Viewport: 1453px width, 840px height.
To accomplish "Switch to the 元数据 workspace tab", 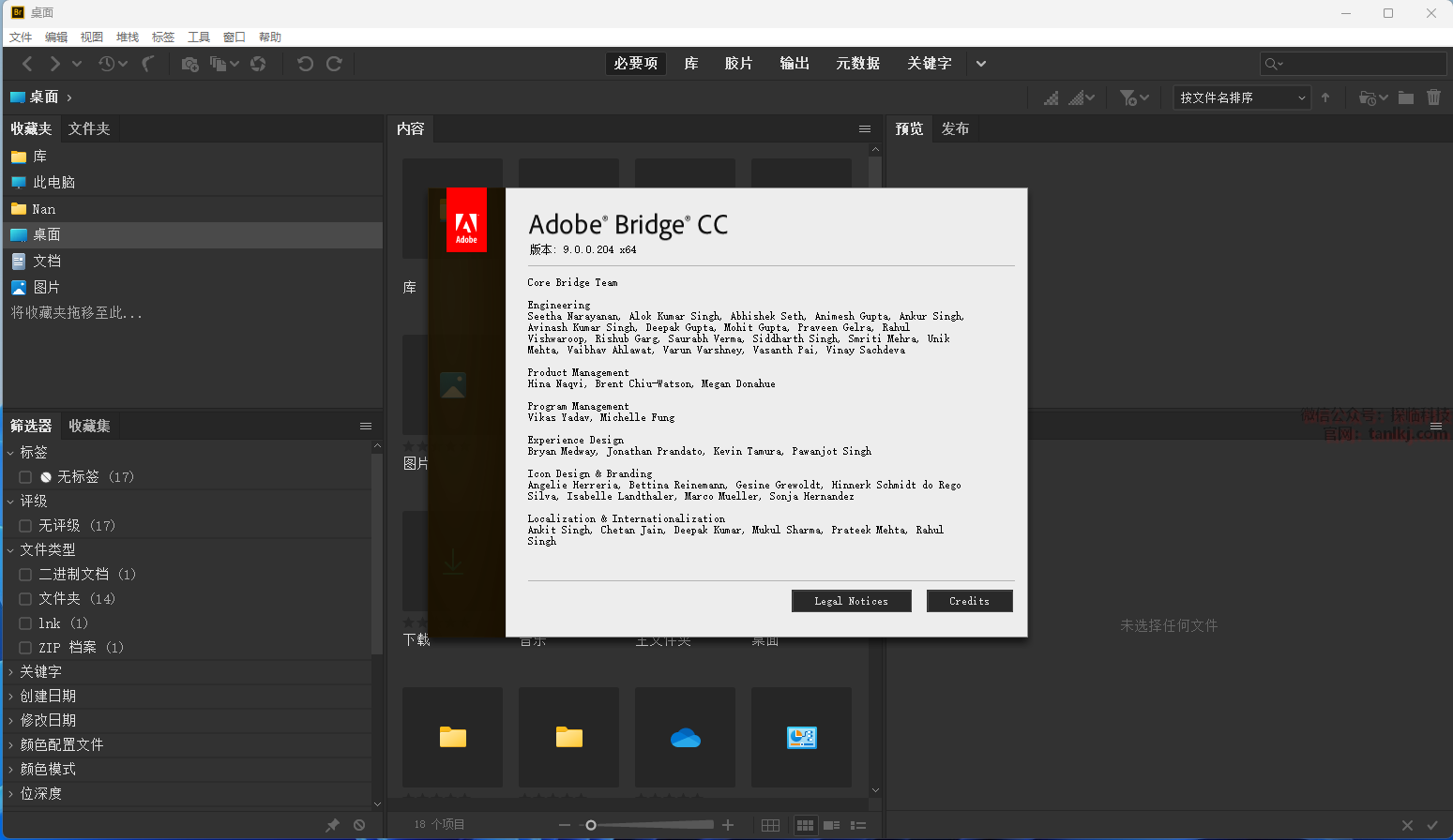I will point(857,64).
